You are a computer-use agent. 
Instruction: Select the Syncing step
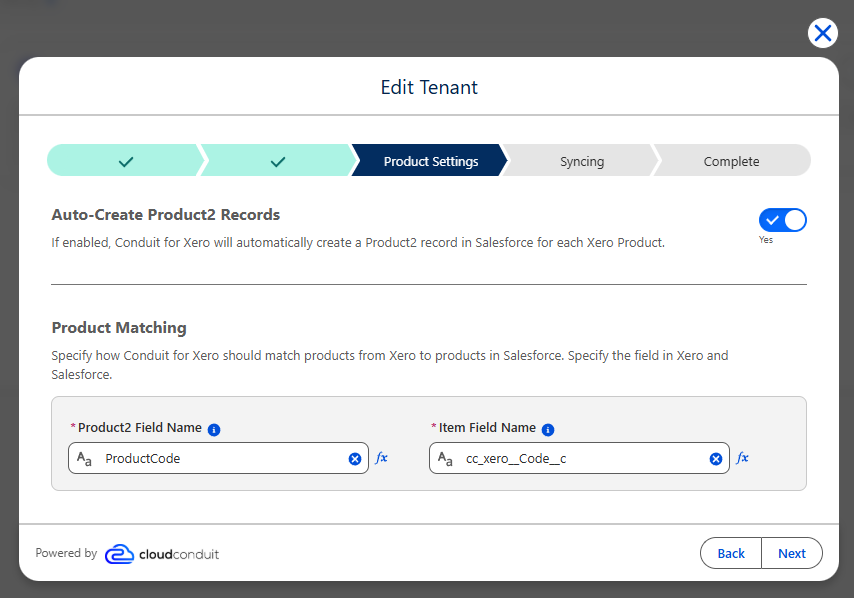click(x=581, y=161)
